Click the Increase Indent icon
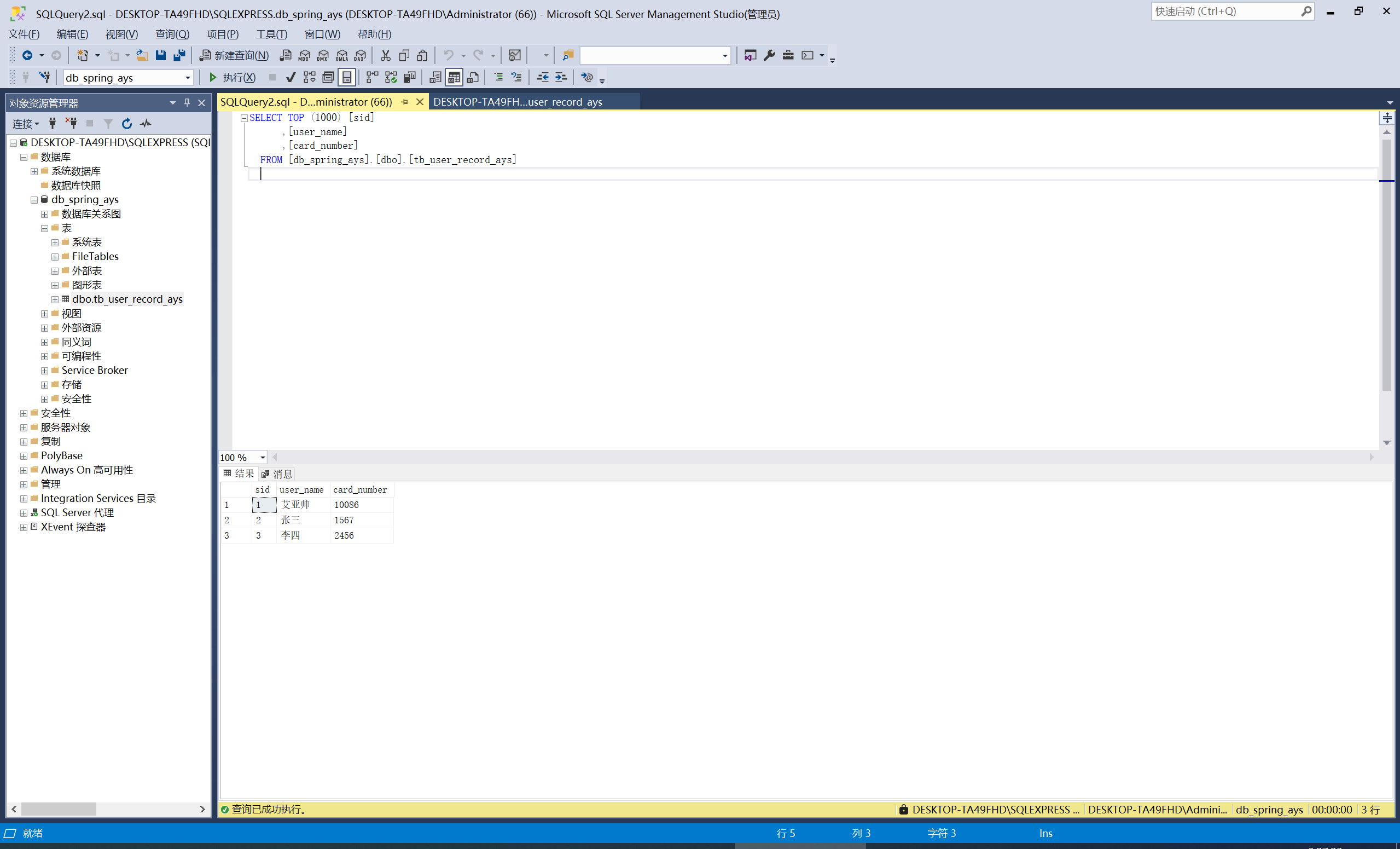Image resolution: width=1400 pixels, height=849 pixels. click(x=561, y=77)
